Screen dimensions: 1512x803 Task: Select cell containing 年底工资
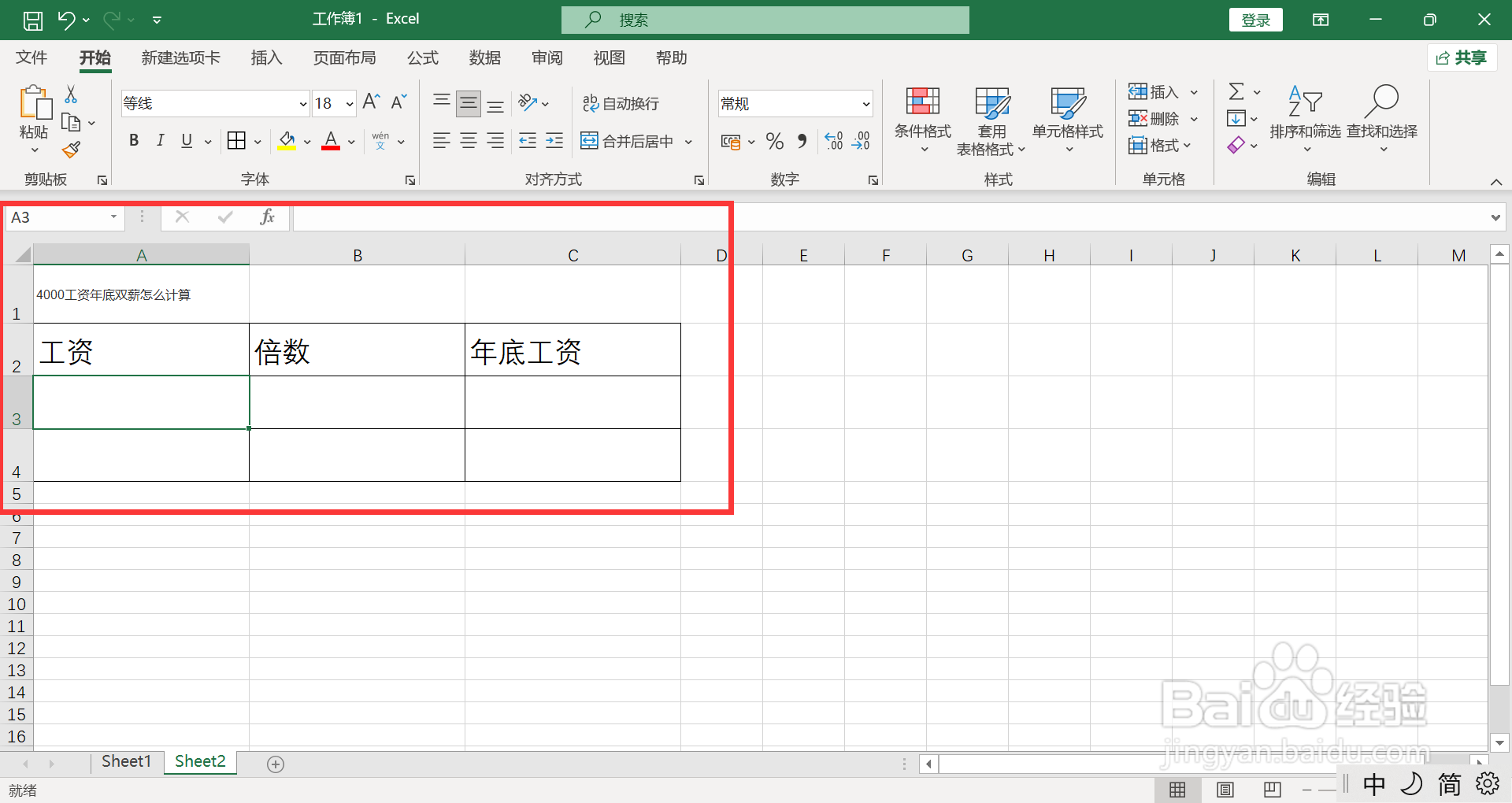click(573, 350)
